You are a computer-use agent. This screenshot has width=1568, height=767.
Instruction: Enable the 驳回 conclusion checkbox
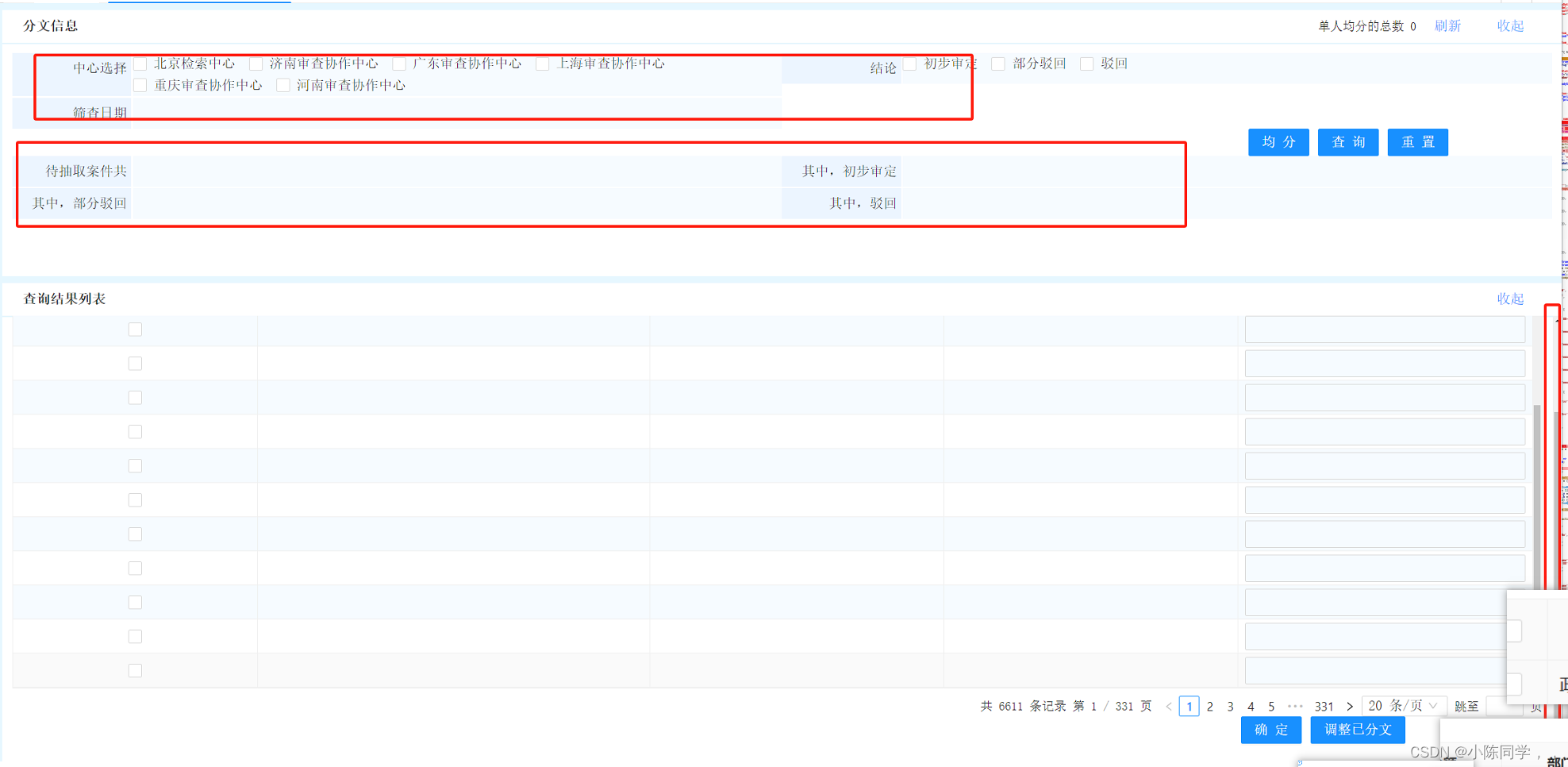[x=1086, y=64]
